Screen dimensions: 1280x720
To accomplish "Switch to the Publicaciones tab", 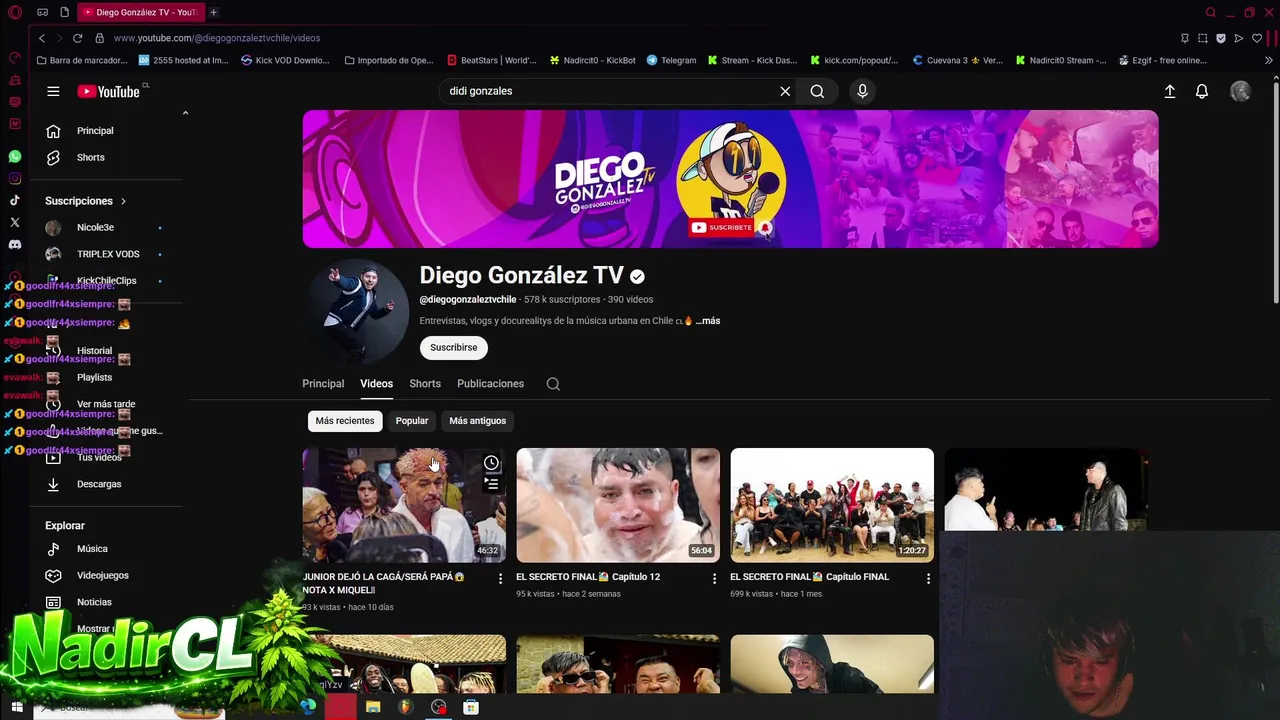I will coord(490,384).
